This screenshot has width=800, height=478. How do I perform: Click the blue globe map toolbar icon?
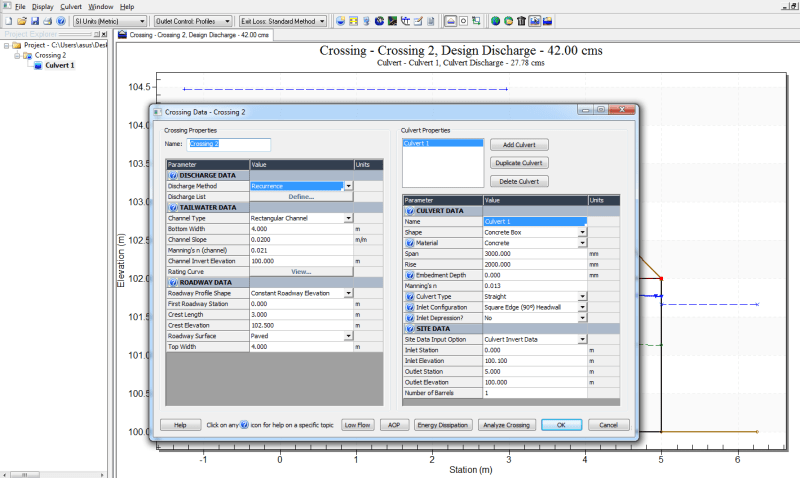495,21
